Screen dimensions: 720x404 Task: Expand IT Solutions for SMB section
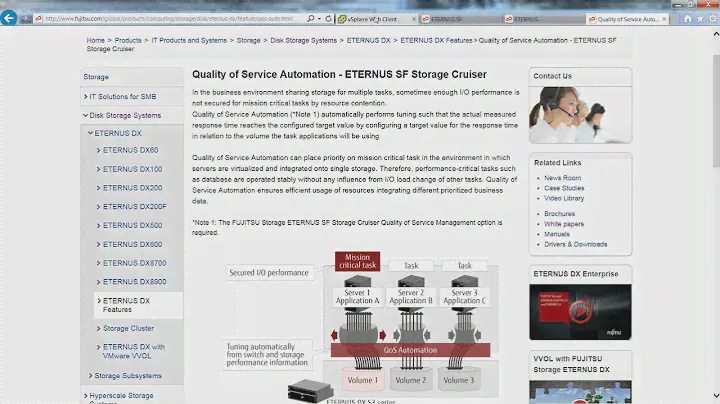coord(122,96)
